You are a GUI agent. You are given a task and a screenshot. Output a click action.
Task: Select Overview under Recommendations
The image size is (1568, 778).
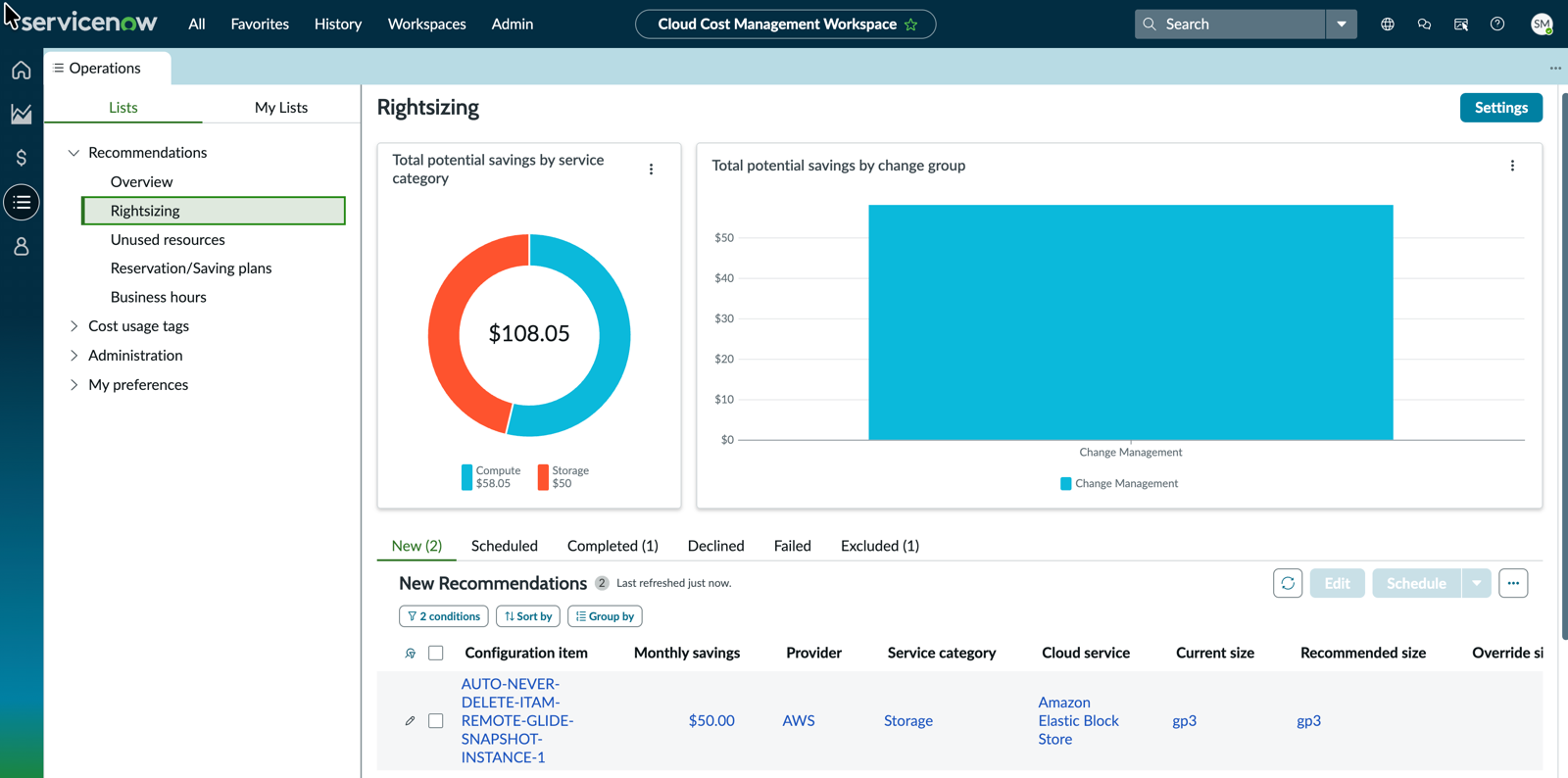coord(141,182)
